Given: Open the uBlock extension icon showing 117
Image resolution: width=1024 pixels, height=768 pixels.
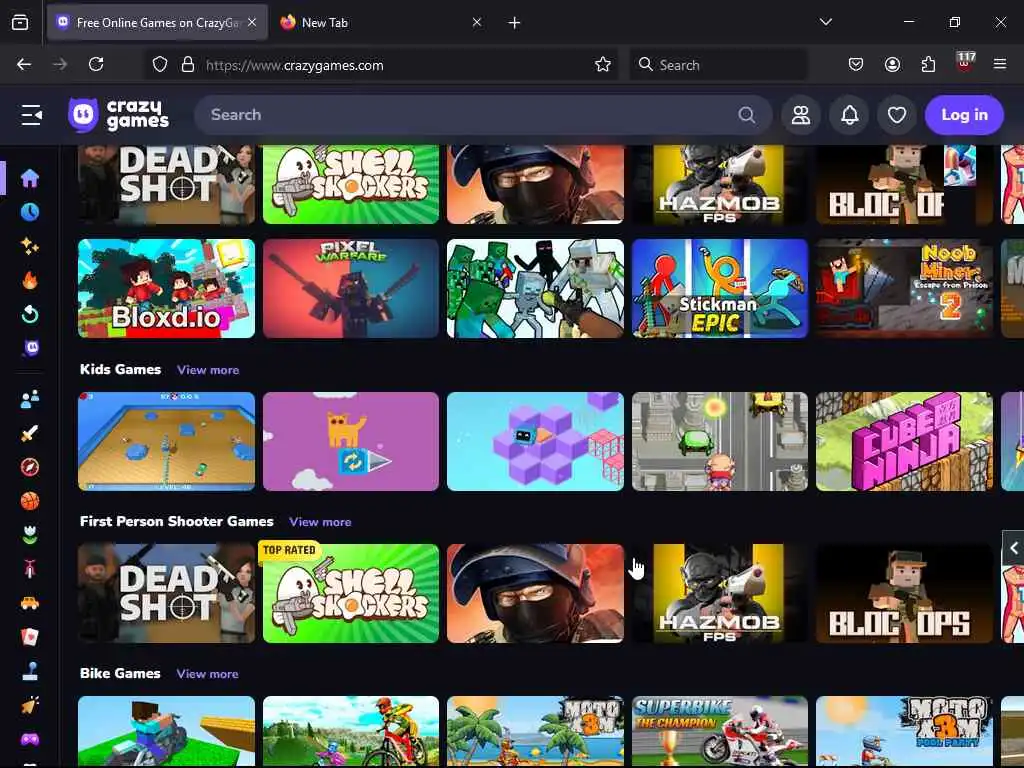Looking at the screenshot, I should [965, 63].
